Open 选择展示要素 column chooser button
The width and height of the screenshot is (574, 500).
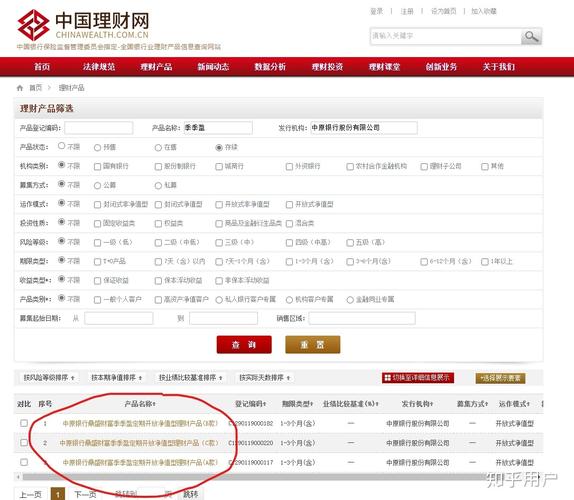click(x=500, y=378)
